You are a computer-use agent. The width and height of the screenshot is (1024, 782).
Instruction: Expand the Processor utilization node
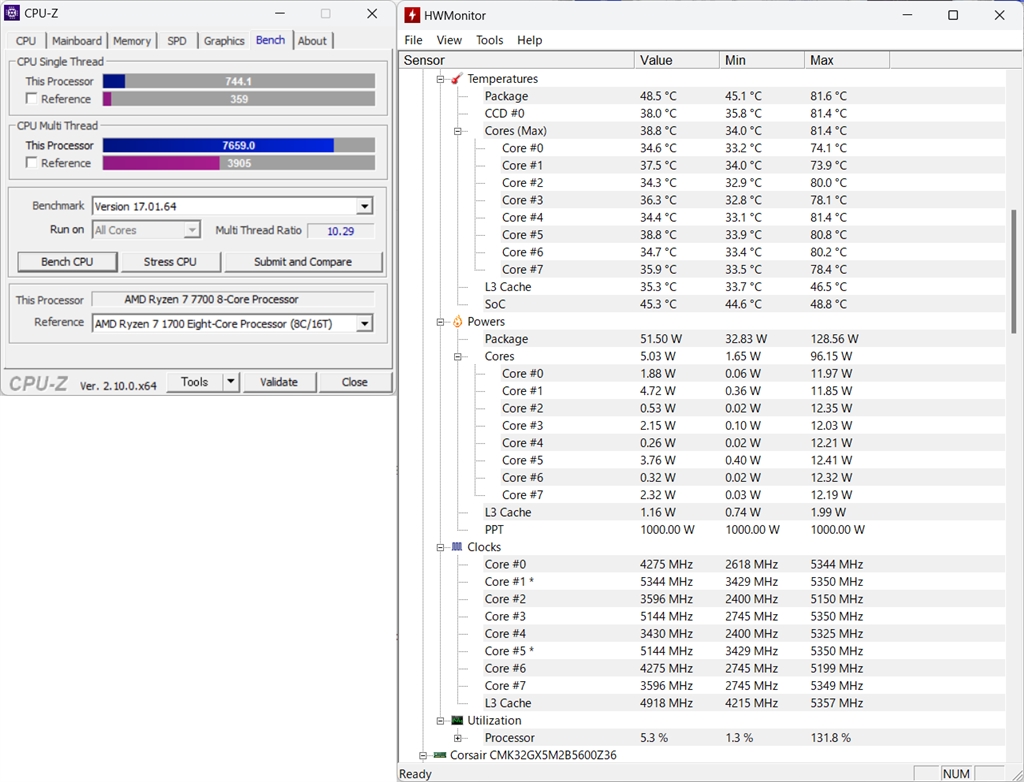tap(458, 738)
